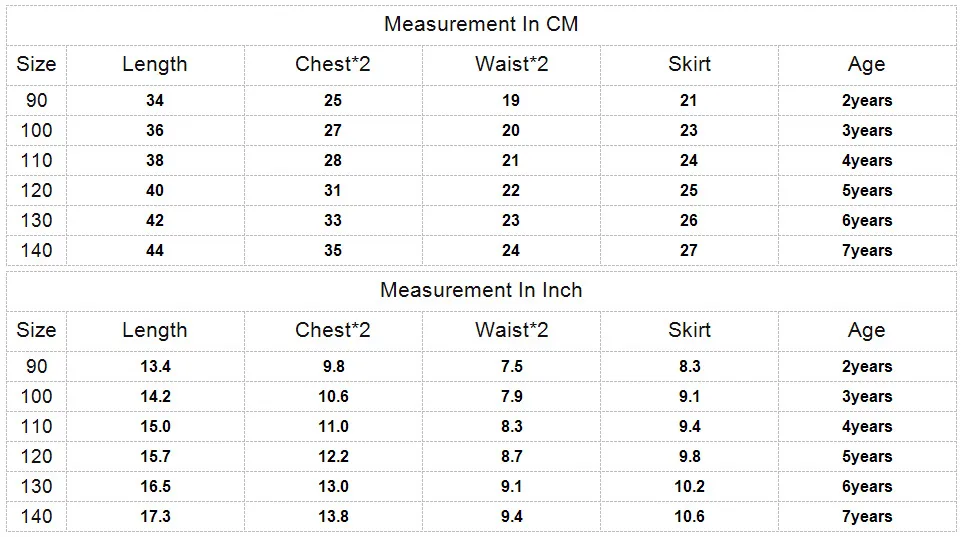This screenshot has width=962, height=537.
Task: Select skirt value 10.2 for size 130
Action: pos(690,486)
